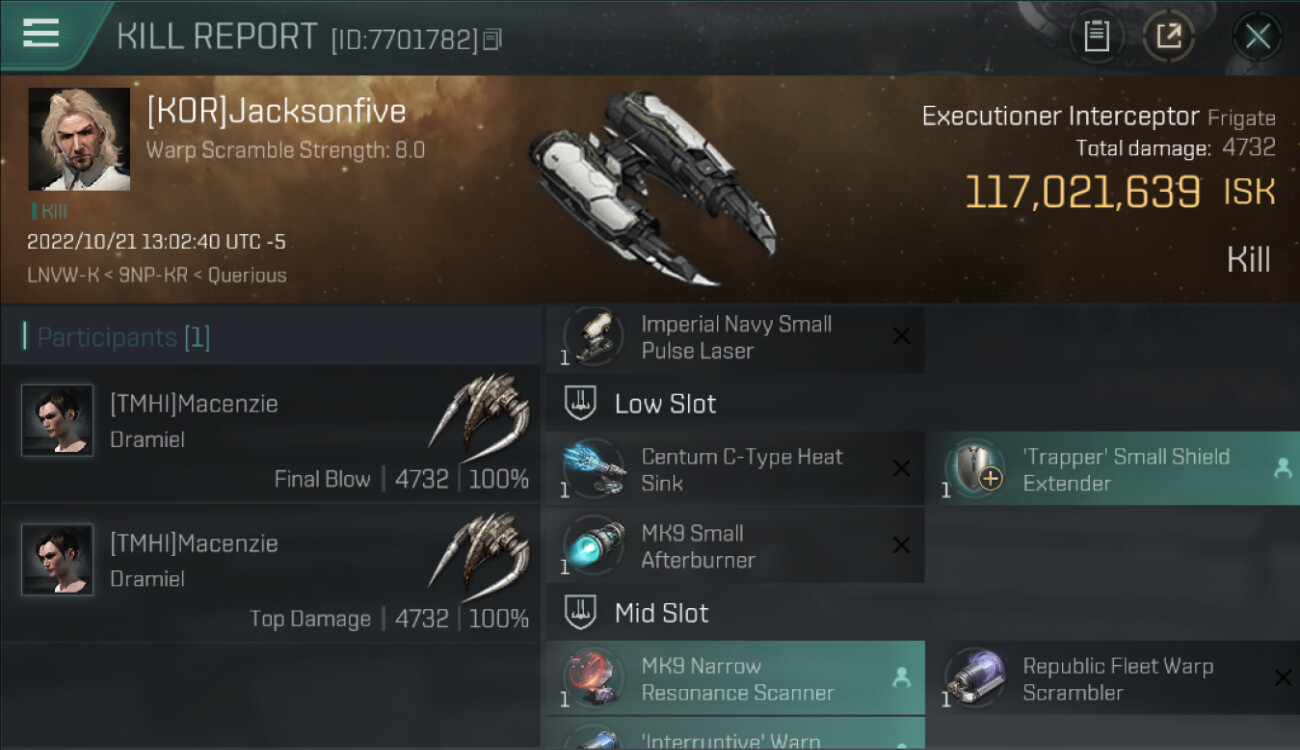Click the Republic Fleet Warp Scrambler icon
Screen dimensions: 1300x750
tap(975, 679)
